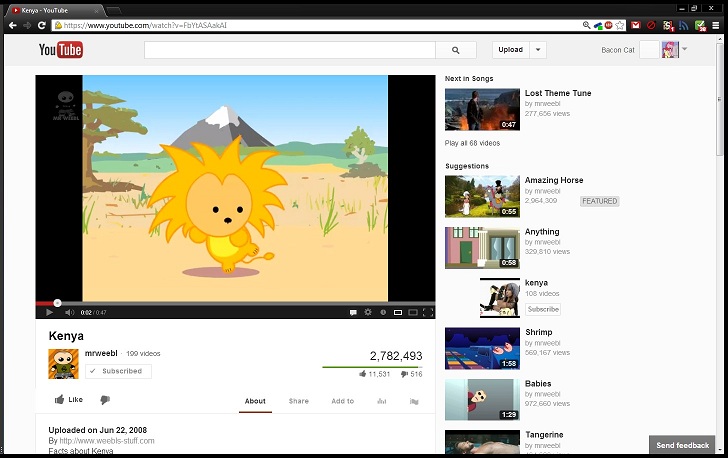Click the magnifier search button
728x458 pixels.
455,50
